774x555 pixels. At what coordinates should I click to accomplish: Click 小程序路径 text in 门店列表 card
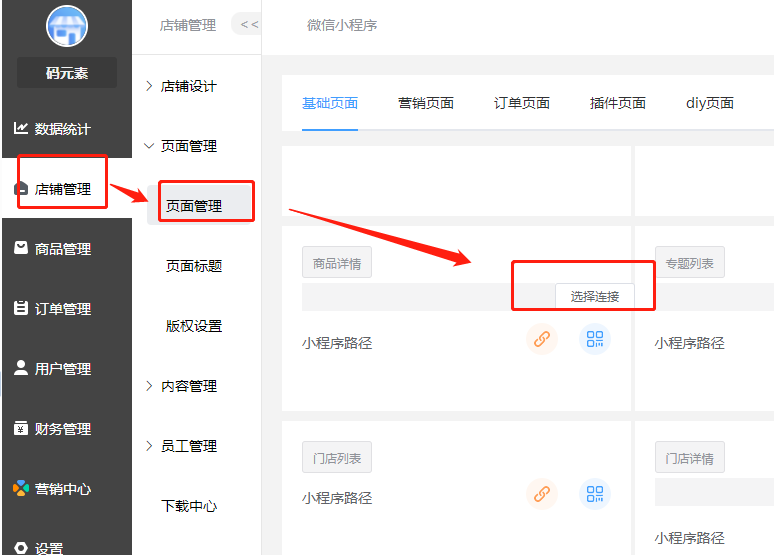click(x=337, y=498)
